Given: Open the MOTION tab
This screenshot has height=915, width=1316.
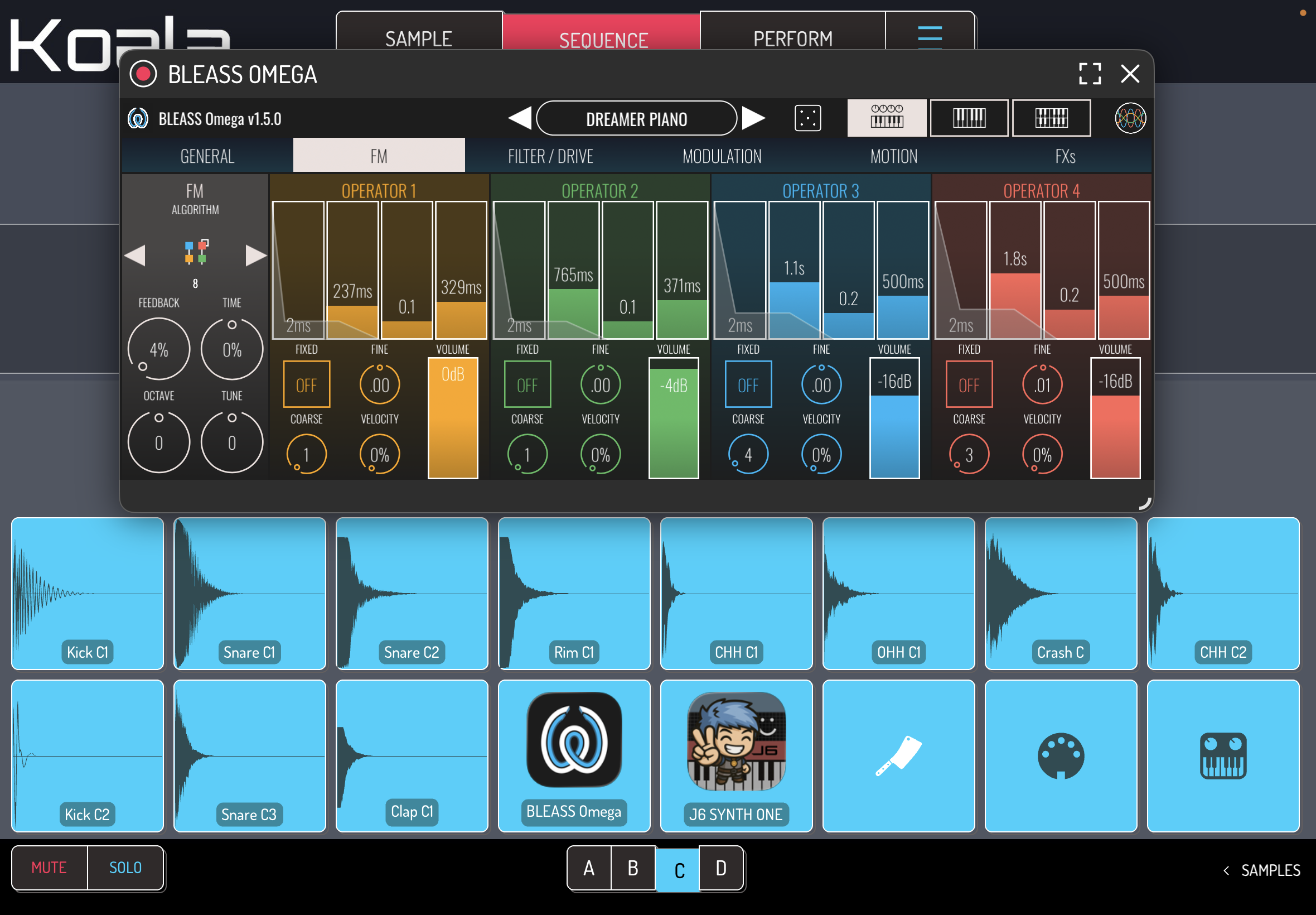Looking at the screenshot, I should pos(894,156).
